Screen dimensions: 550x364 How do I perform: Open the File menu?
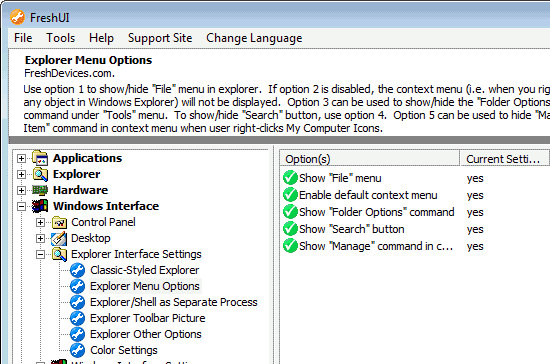[23, 38]
